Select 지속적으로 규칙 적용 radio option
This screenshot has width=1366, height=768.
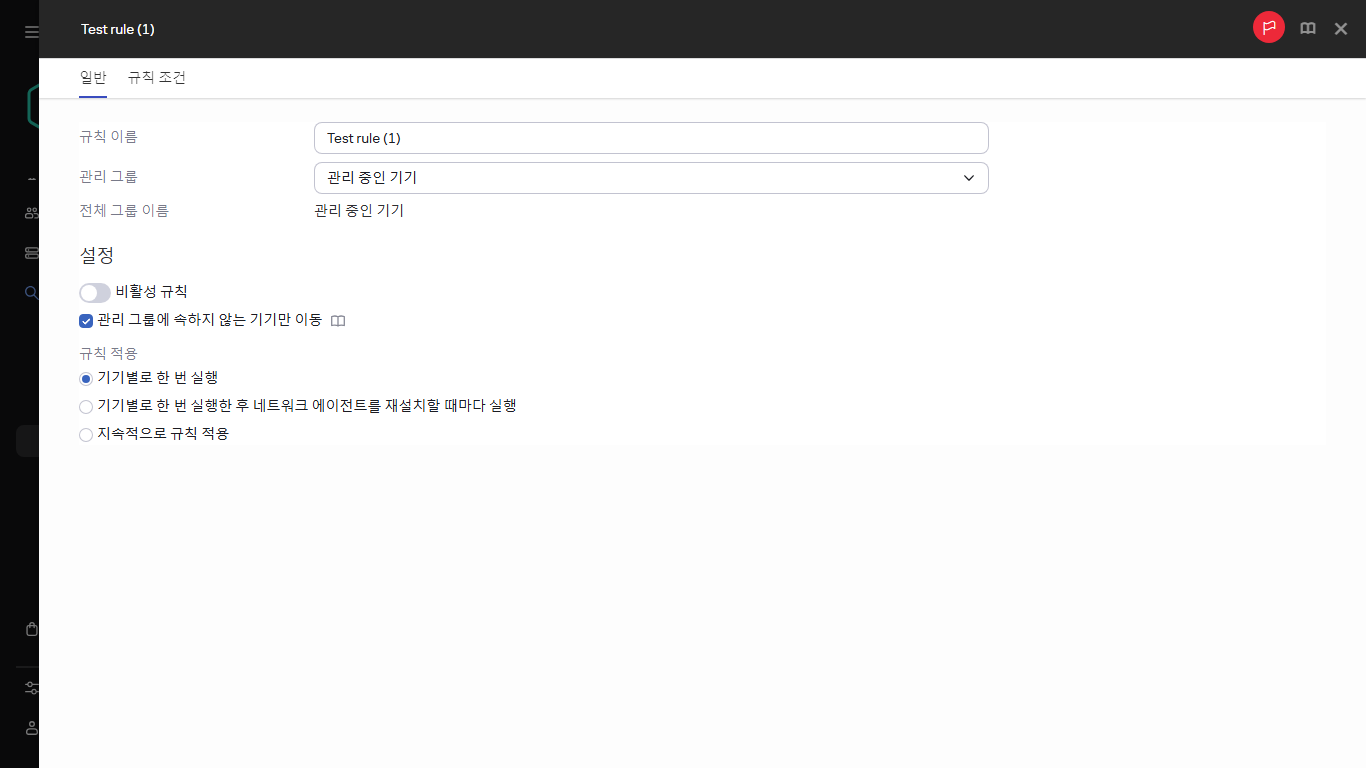[x=85, y=434]
